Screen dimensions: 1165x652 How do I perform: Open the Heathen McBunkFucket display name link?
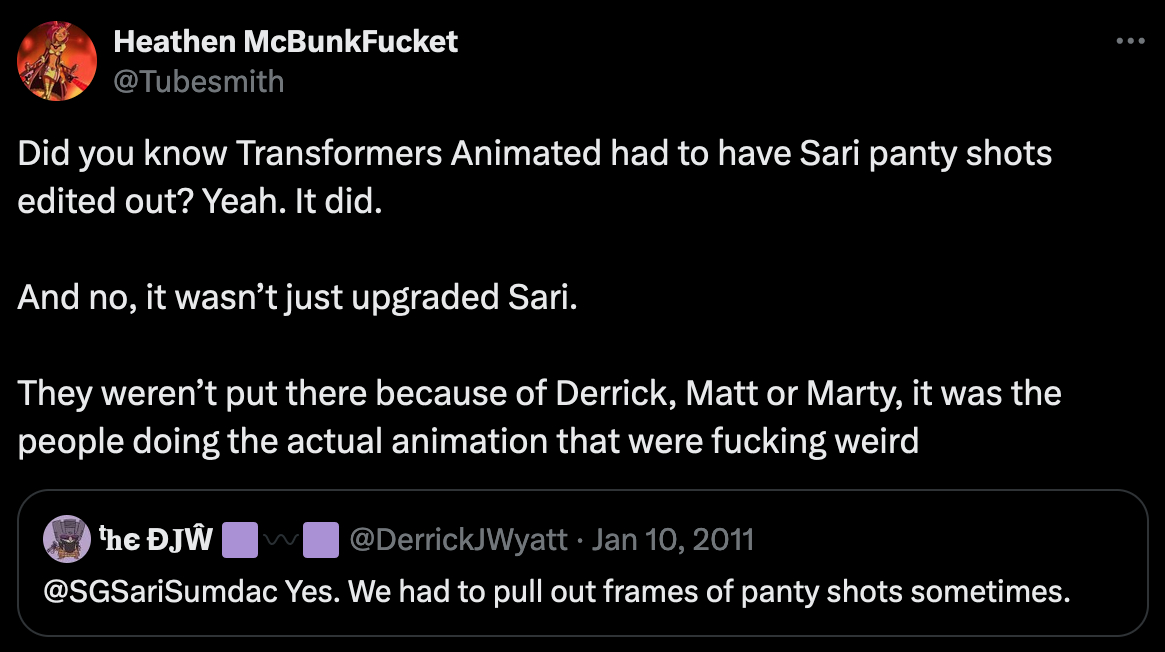285,42
